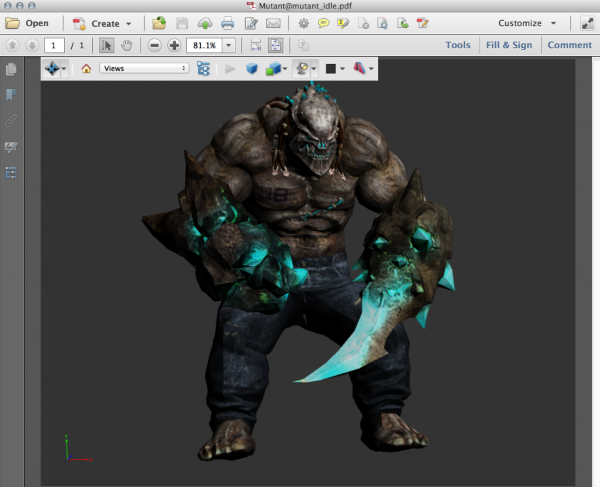Toggle the 3D Model Tree
This screenshot has height=487, width=600.
click(x=203, y=68)
